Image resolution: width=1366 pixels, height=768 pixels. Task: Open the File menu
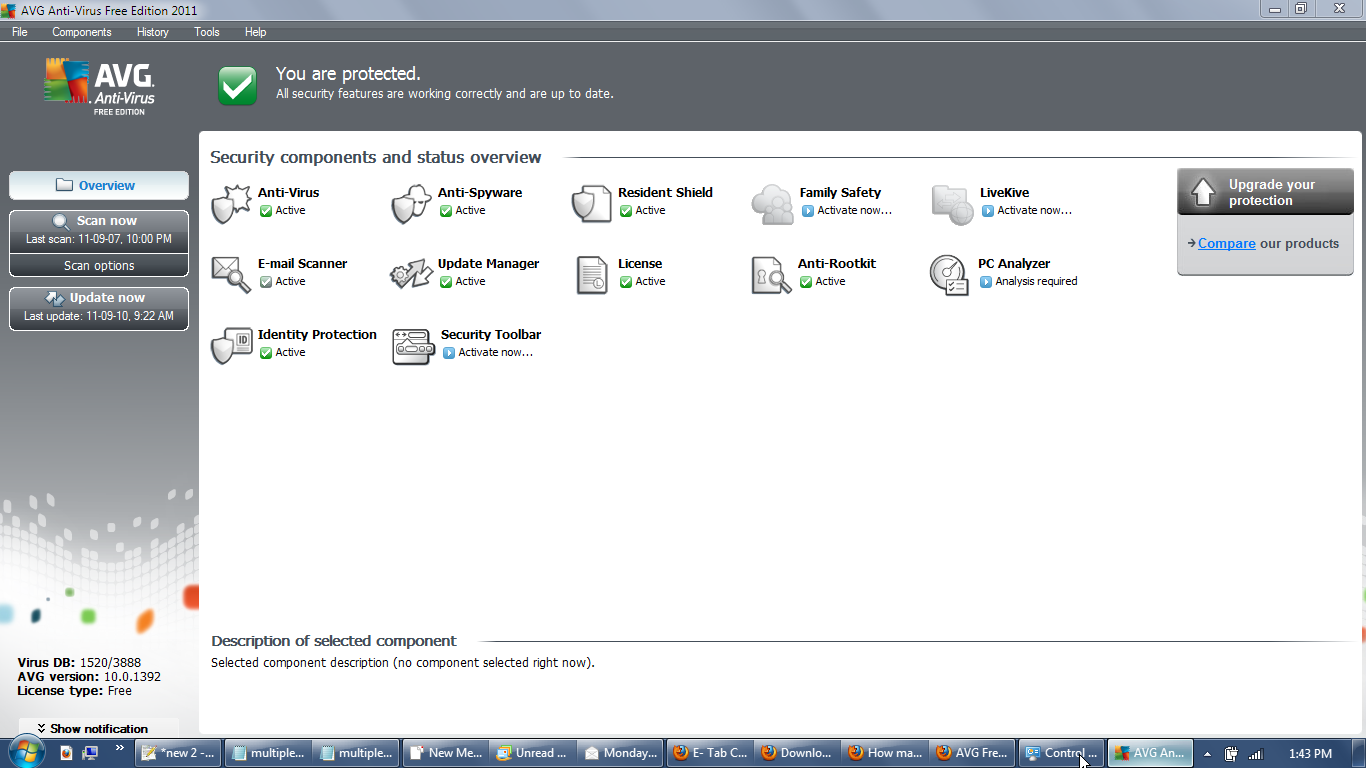point(20,32)
